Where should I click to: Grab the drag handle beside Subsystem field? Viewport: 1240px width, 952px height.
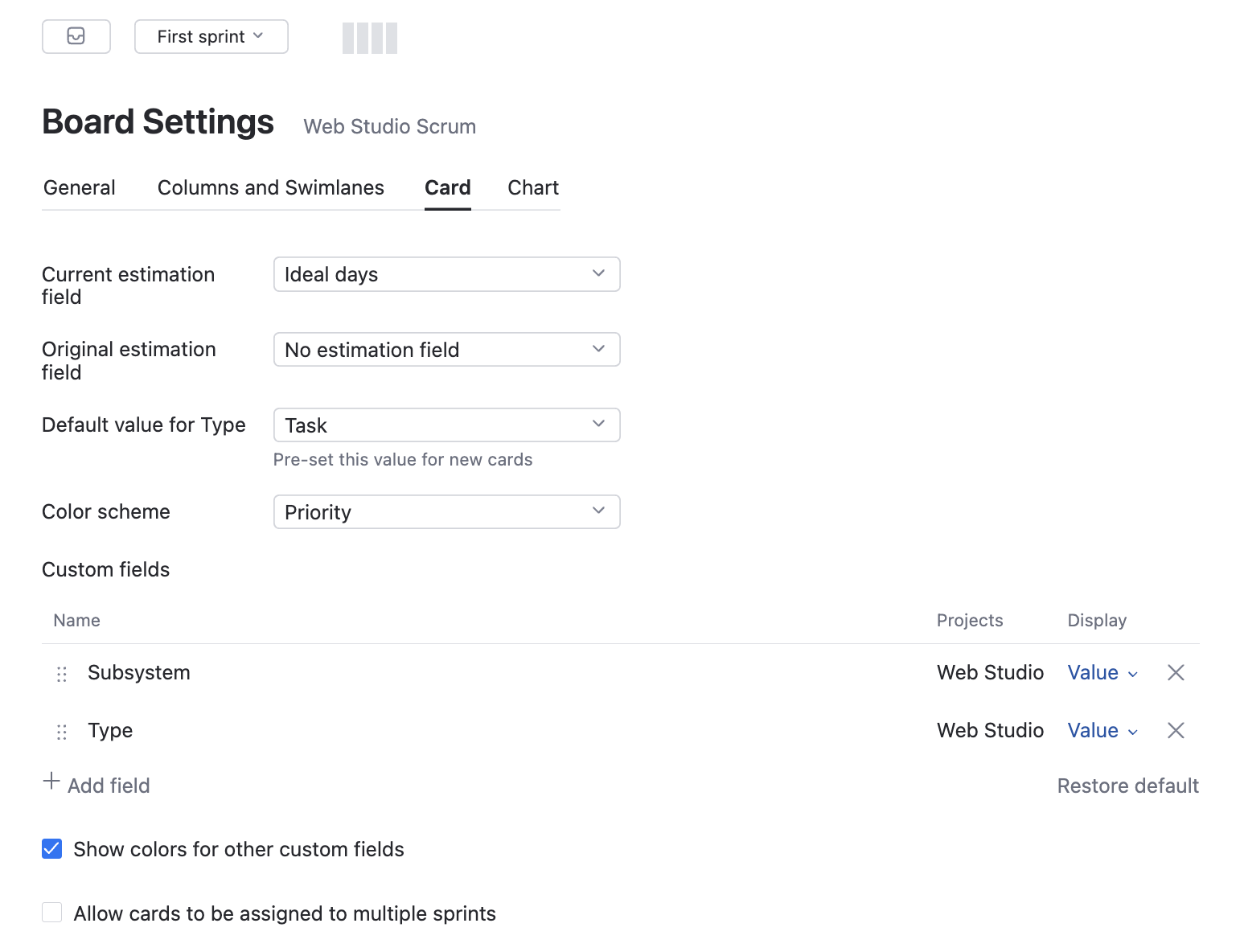(62, 674)
